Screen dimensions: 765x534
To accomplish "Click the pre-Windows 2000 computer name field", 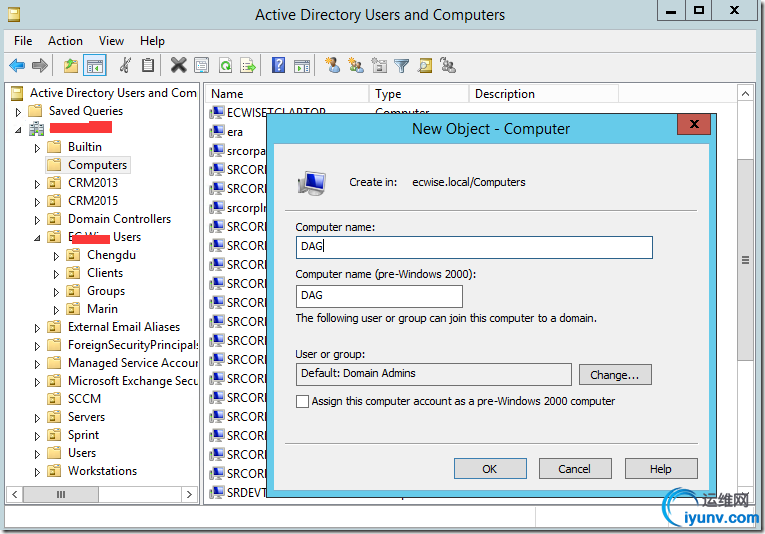I will click(379, 296).
